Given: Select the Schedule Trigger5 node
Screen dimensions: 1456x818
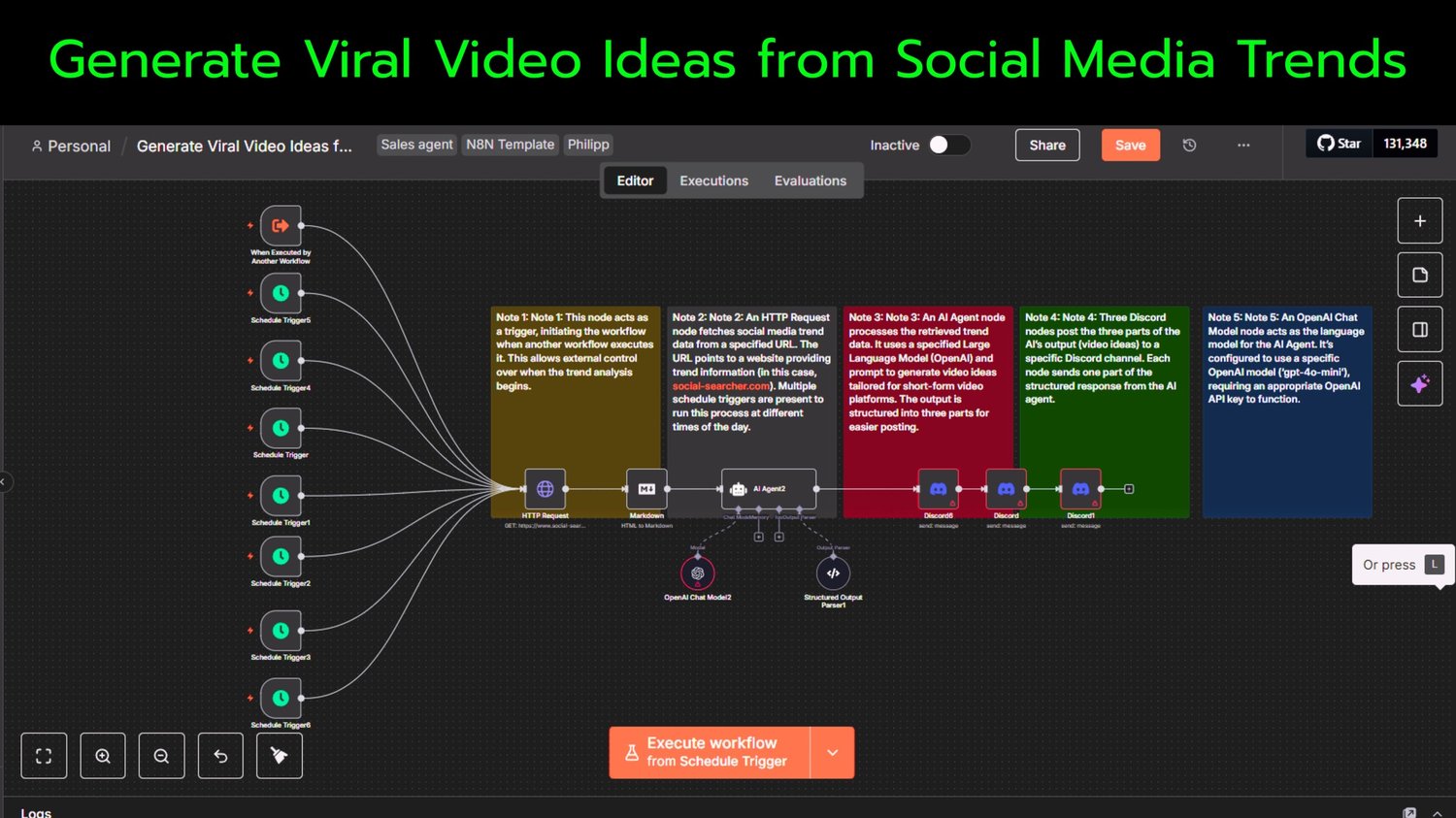Looking at the screenshot, I should pyautogui.click(x=281, y=293).
